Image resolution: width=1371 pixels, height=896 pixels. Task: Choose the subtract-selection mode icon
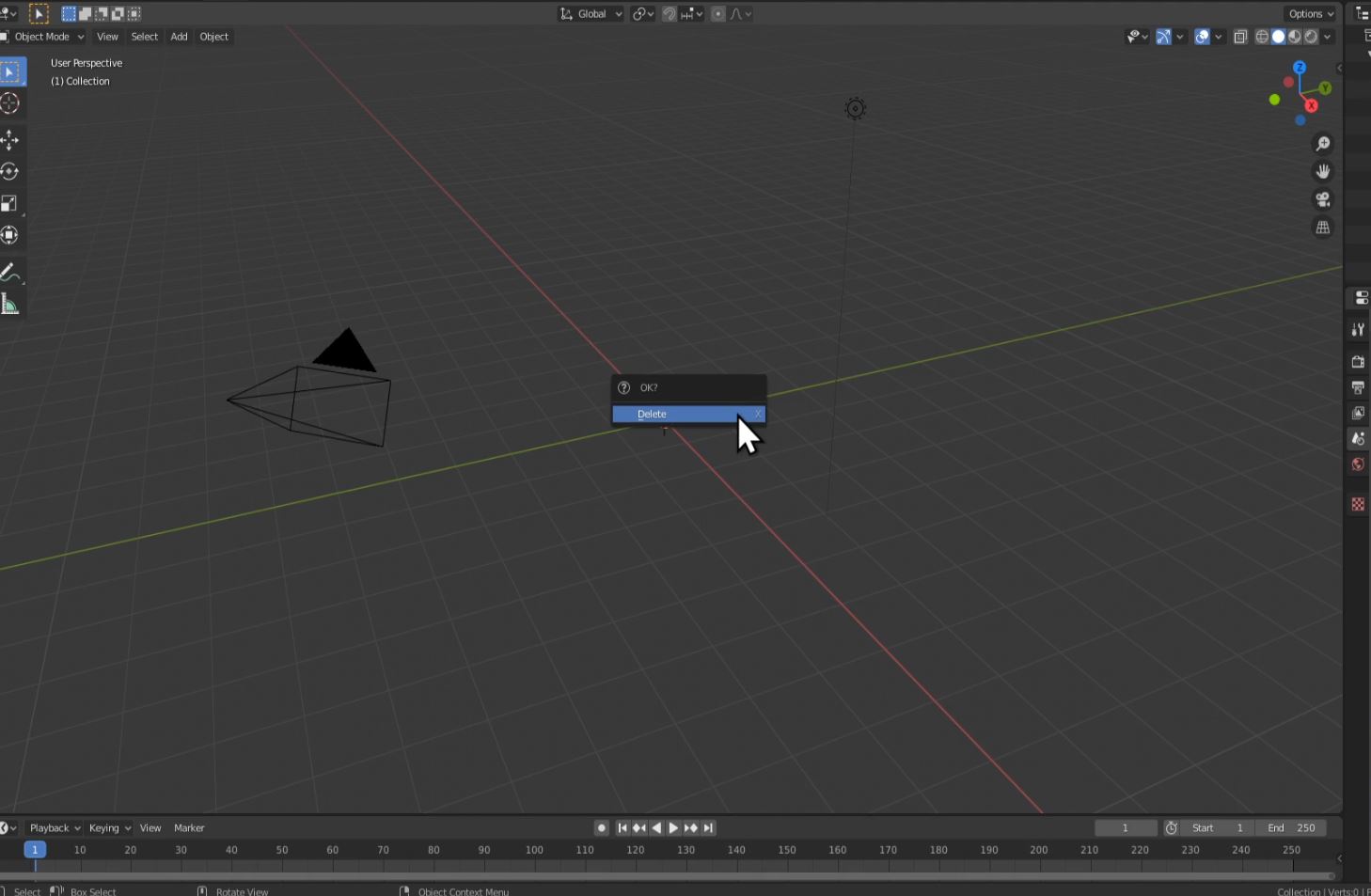point(101,14)
